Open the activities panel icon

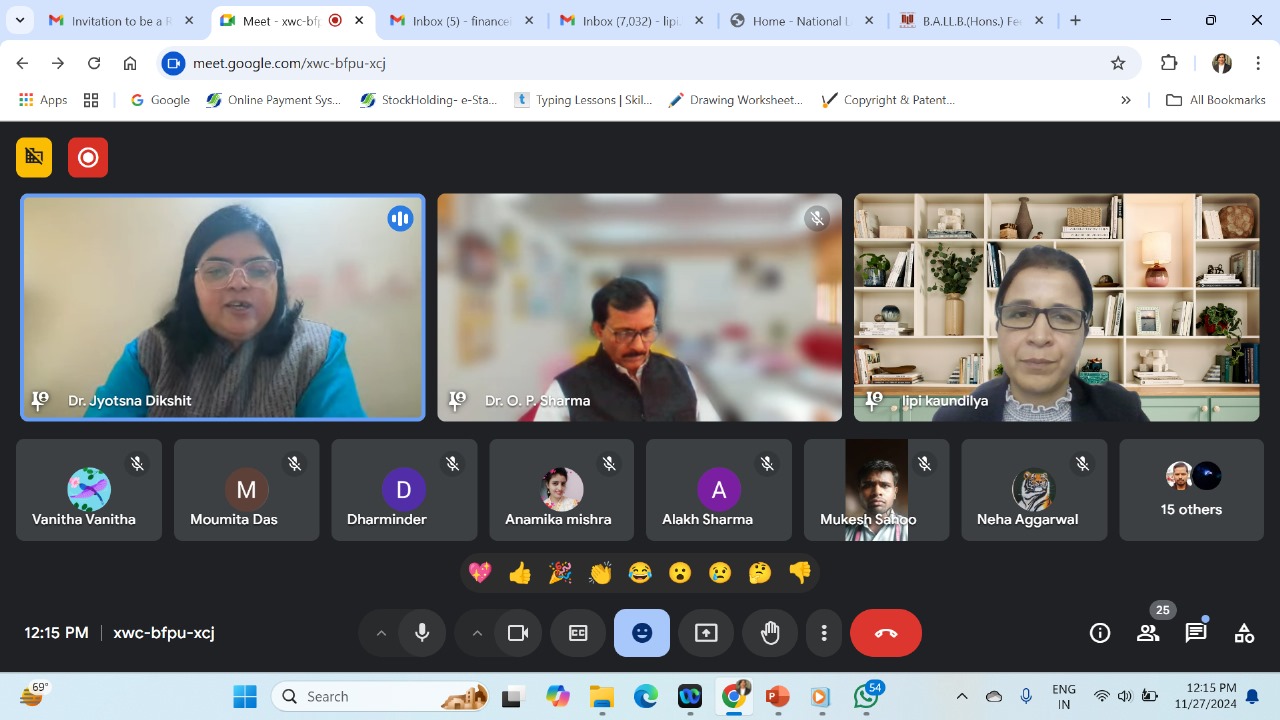tap(1244, 633)
